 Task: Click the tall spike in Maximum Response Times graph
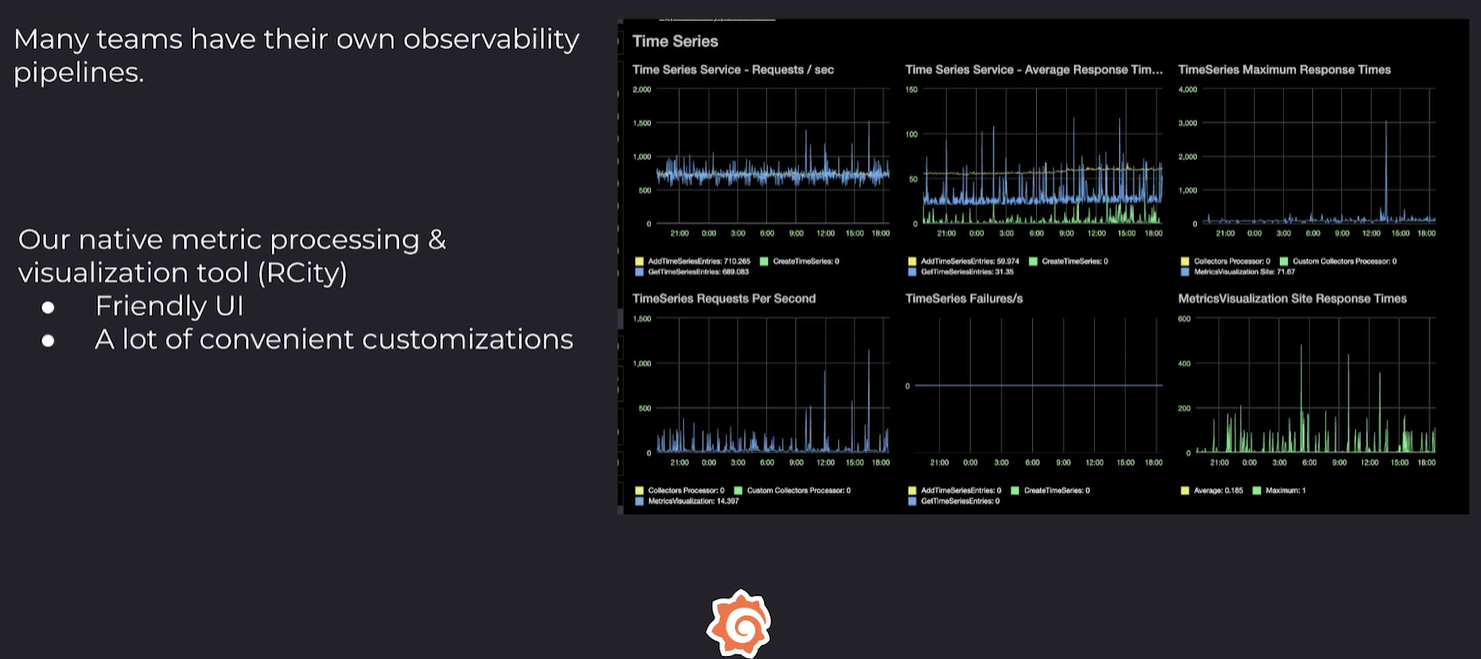coord(1386,170)
